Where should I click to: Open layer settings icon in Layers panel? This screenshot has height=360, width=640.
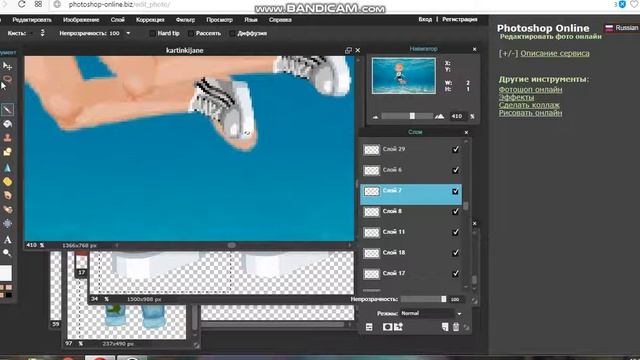click(369, 327)
